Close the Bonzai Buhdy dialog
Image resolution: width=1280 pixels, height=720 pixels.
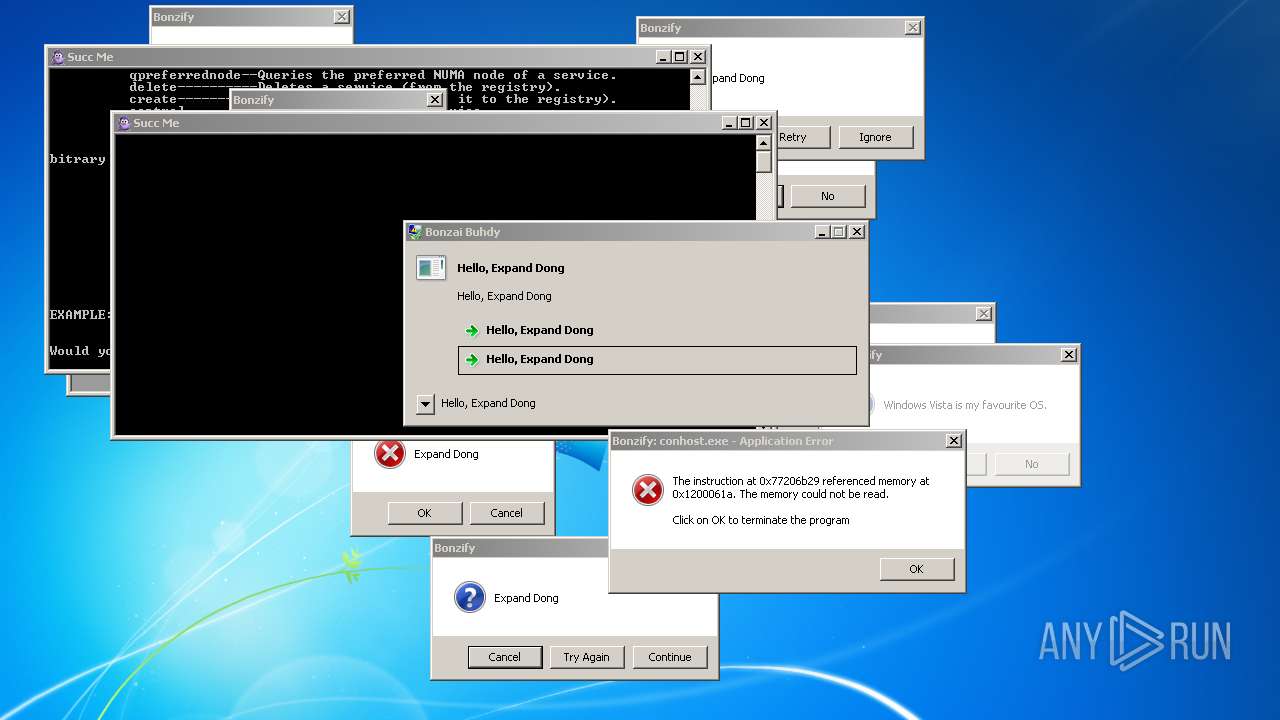856,232
